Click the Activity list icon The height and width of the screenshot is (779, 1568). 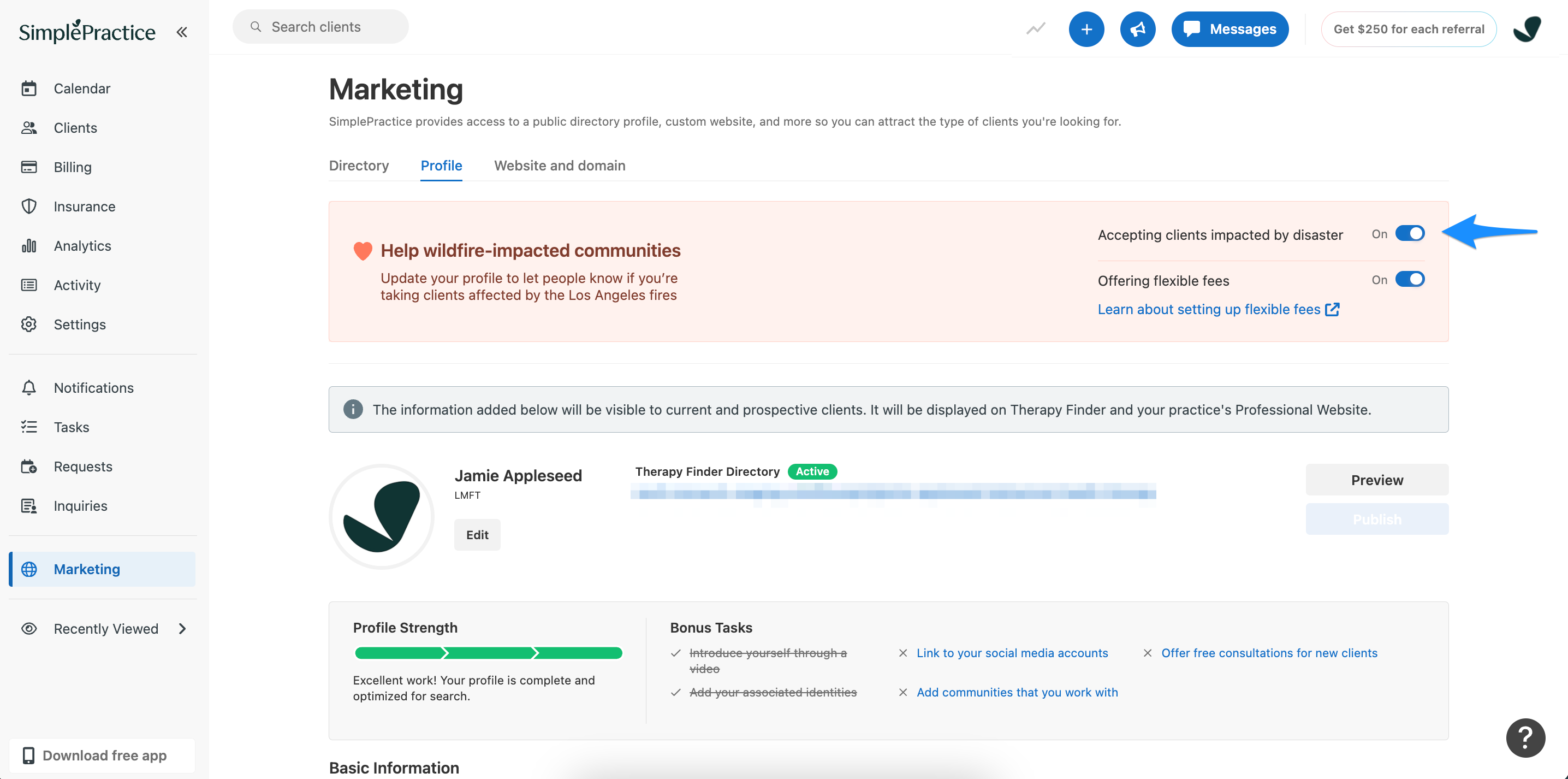[x=29, y=285]
